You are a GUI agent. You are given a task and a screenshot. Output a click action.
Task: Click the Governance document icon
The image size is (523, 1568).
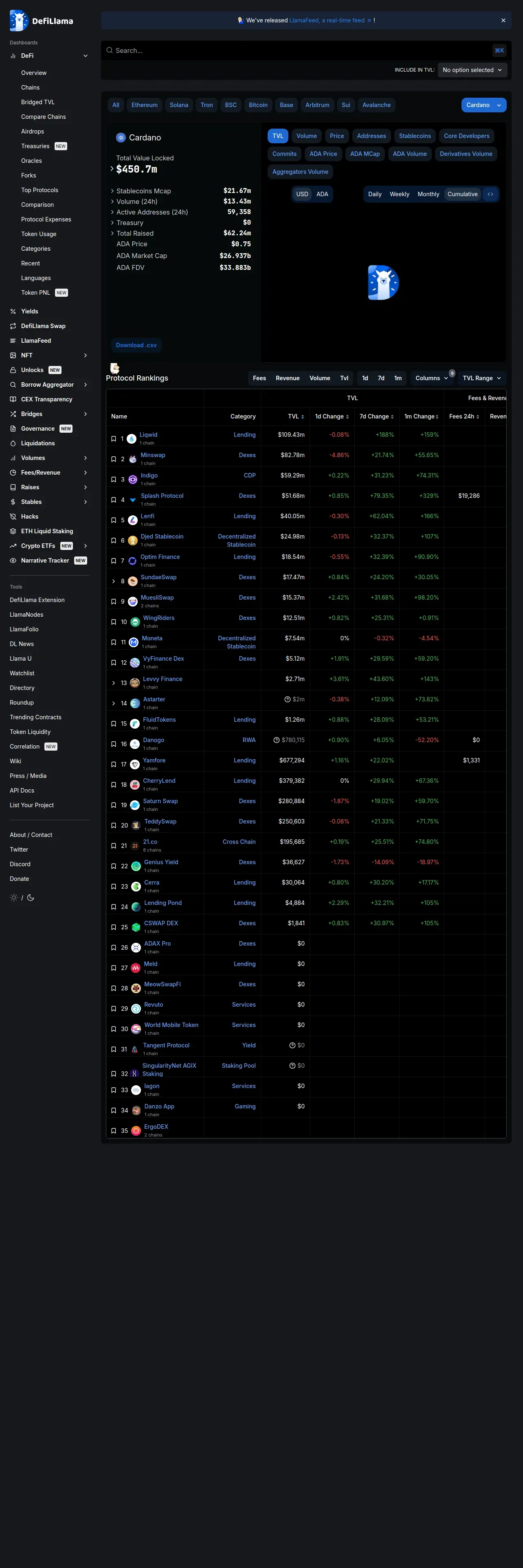13,429
